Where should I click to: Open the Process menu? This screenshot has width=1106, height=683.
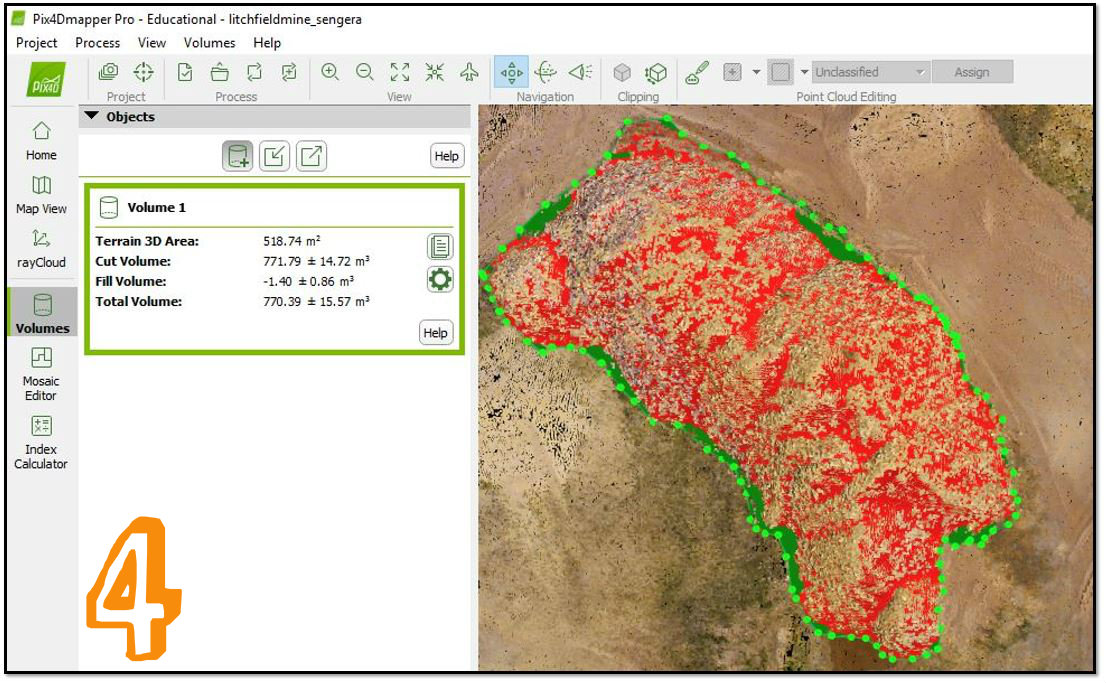[97, 43]
